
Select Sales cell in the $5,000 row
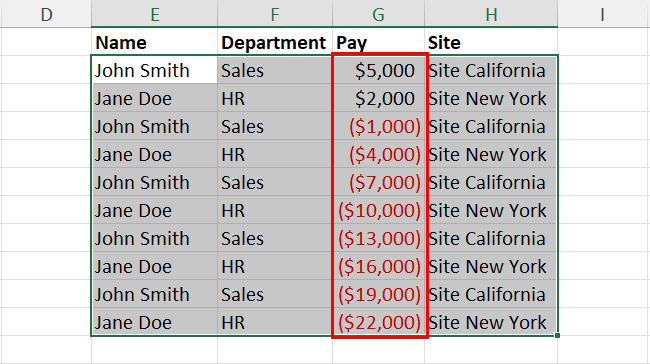pos(275,70)
